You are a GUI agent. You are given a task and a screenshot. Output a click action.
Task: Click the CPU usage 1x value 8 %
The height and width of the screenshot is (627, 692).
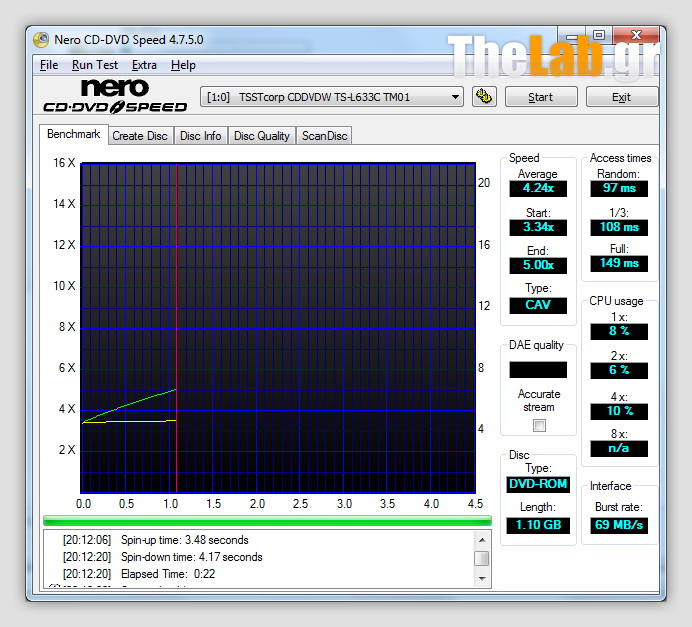pos(619,331)
